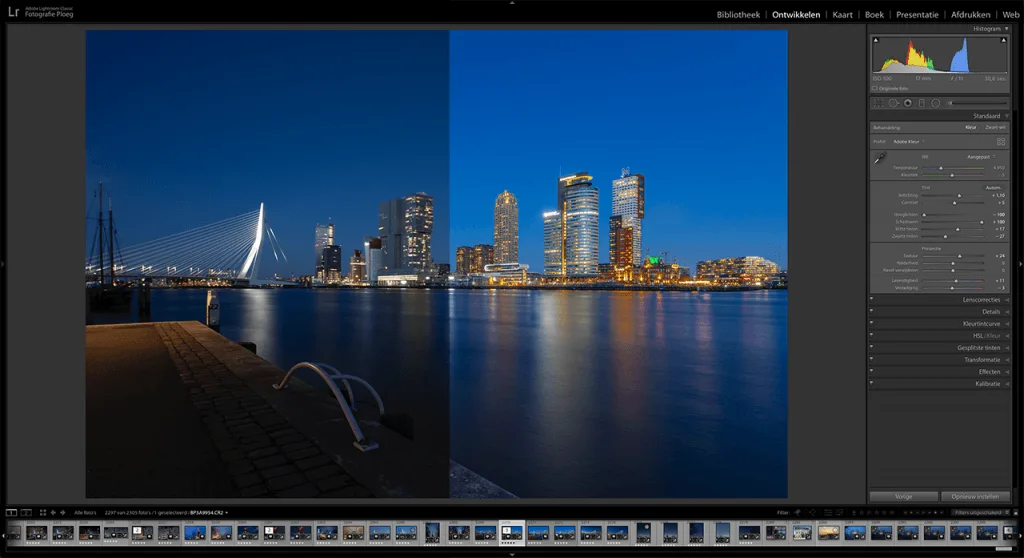Select the Graduated Filter tool icon
Screen dimensions: 1024x558
click(x=921, y=103)
